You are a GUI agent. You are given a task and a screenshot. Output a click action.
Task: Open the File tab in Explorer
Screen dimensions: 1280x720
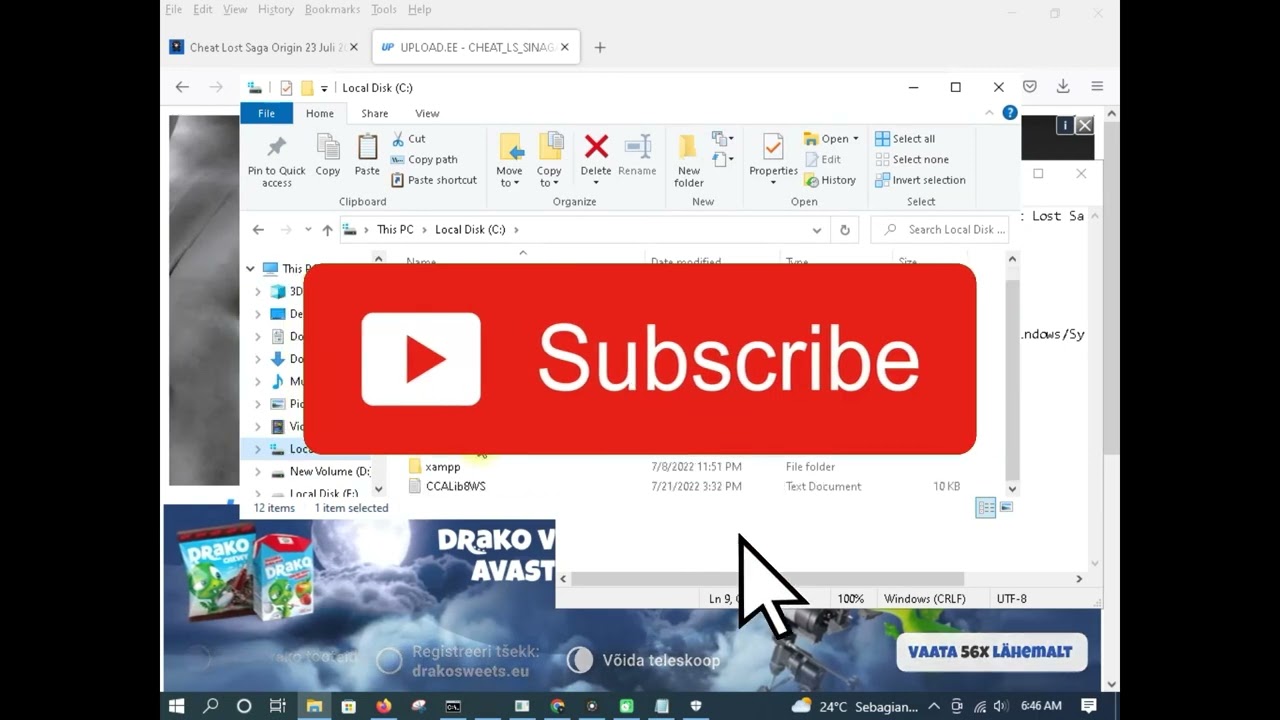(x=266, y=113)
